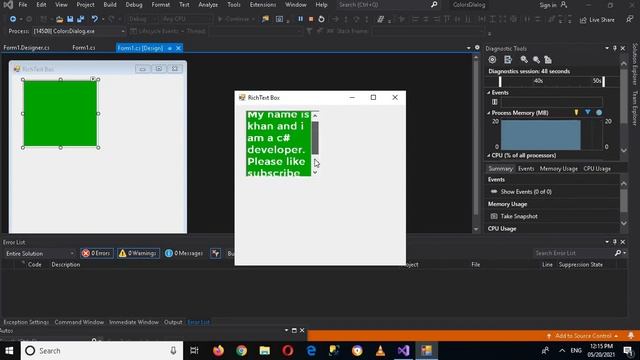Click the diagnostics timeline ruler at 40s
The height and width of the screenshot is (360, 640).
point(538,81)
